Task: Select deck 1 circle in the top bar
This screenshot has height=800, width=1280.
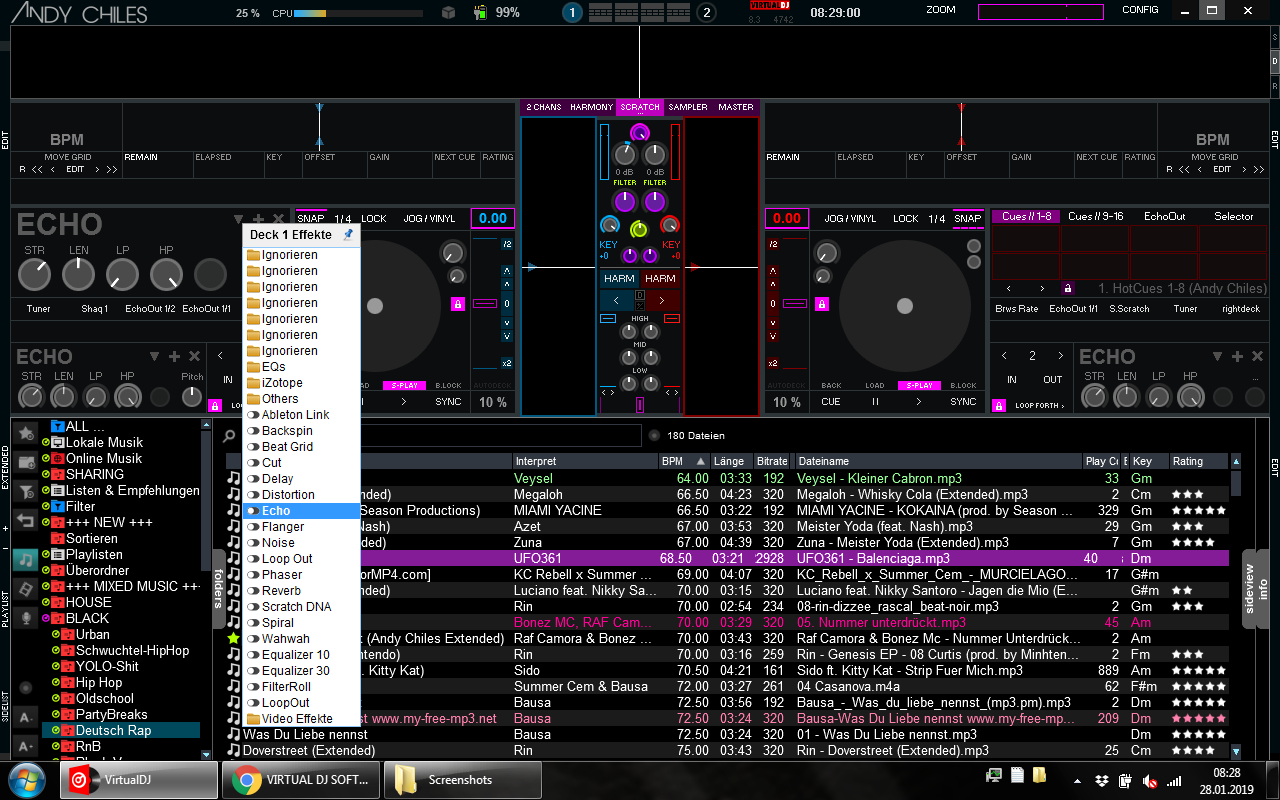Action: click(x=572, y=13)
